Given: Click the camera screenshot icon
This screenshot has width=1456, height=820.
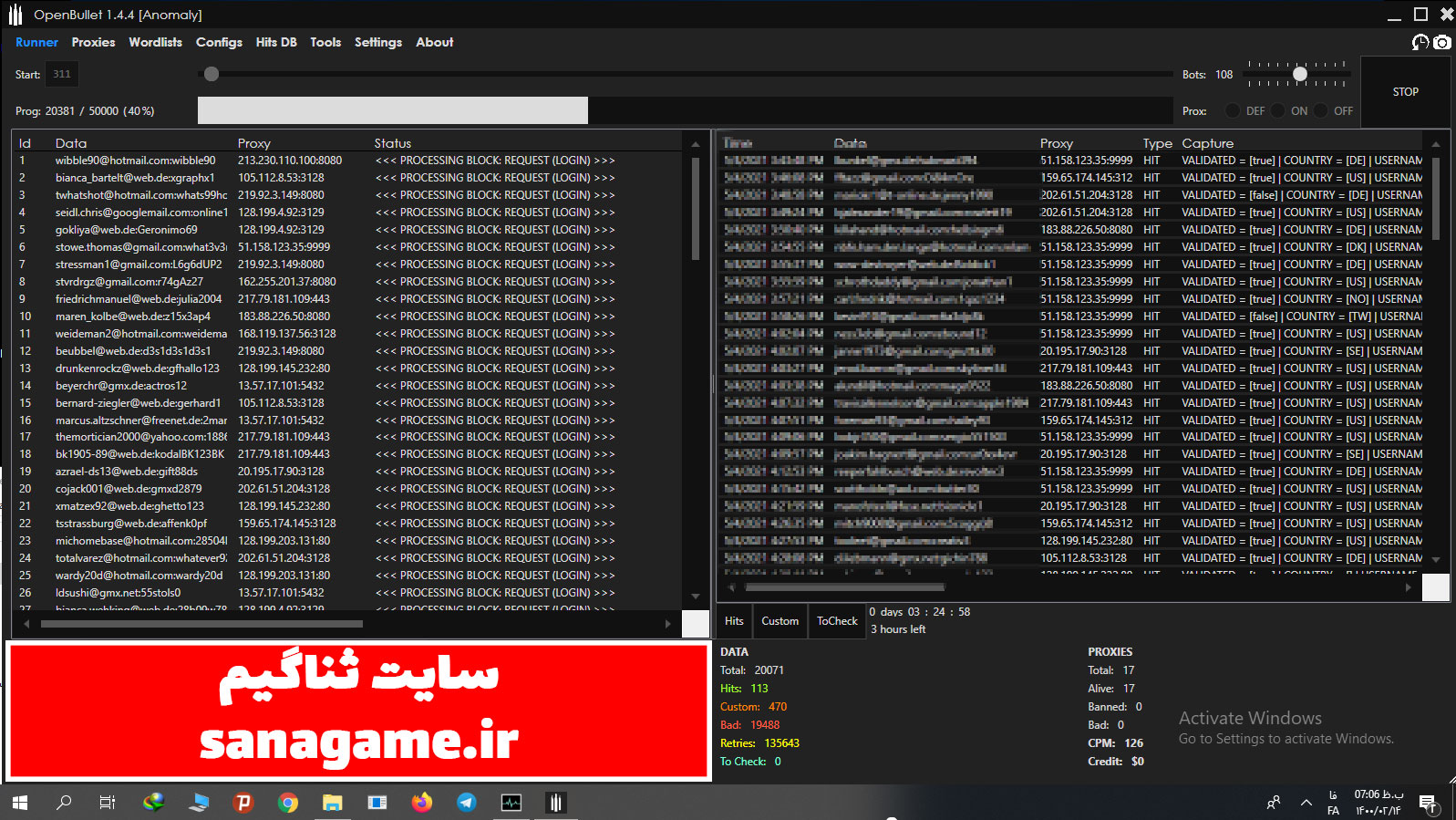Looking at the screenshot, I should pyautogui.click(x=1441, y=42).
